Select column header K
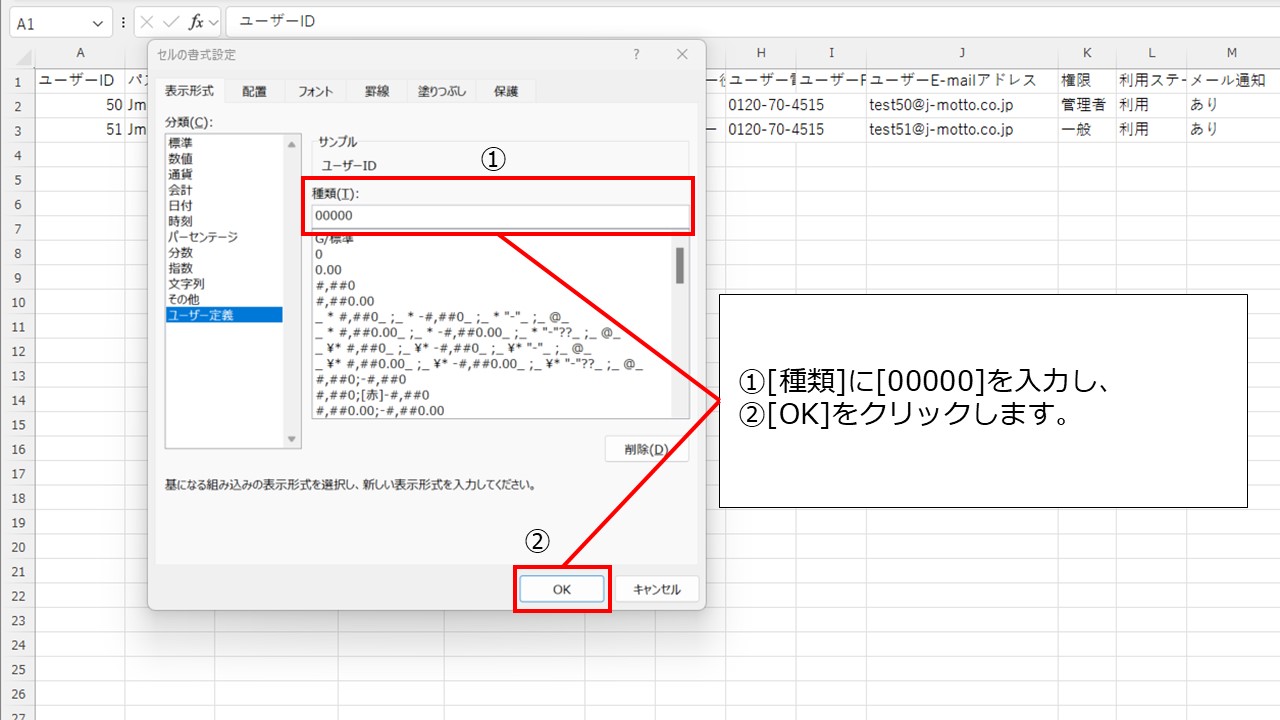 (1087, 53)
